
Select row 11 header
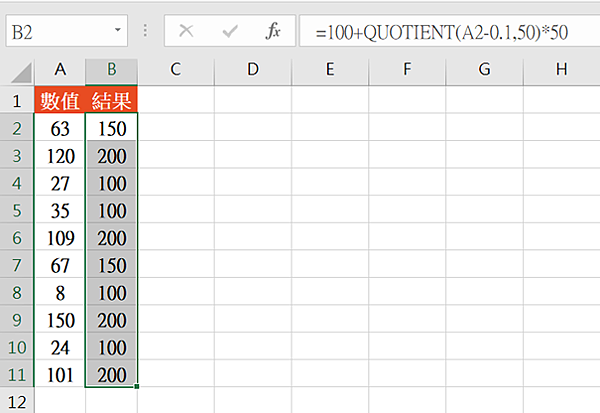[17, 374]
